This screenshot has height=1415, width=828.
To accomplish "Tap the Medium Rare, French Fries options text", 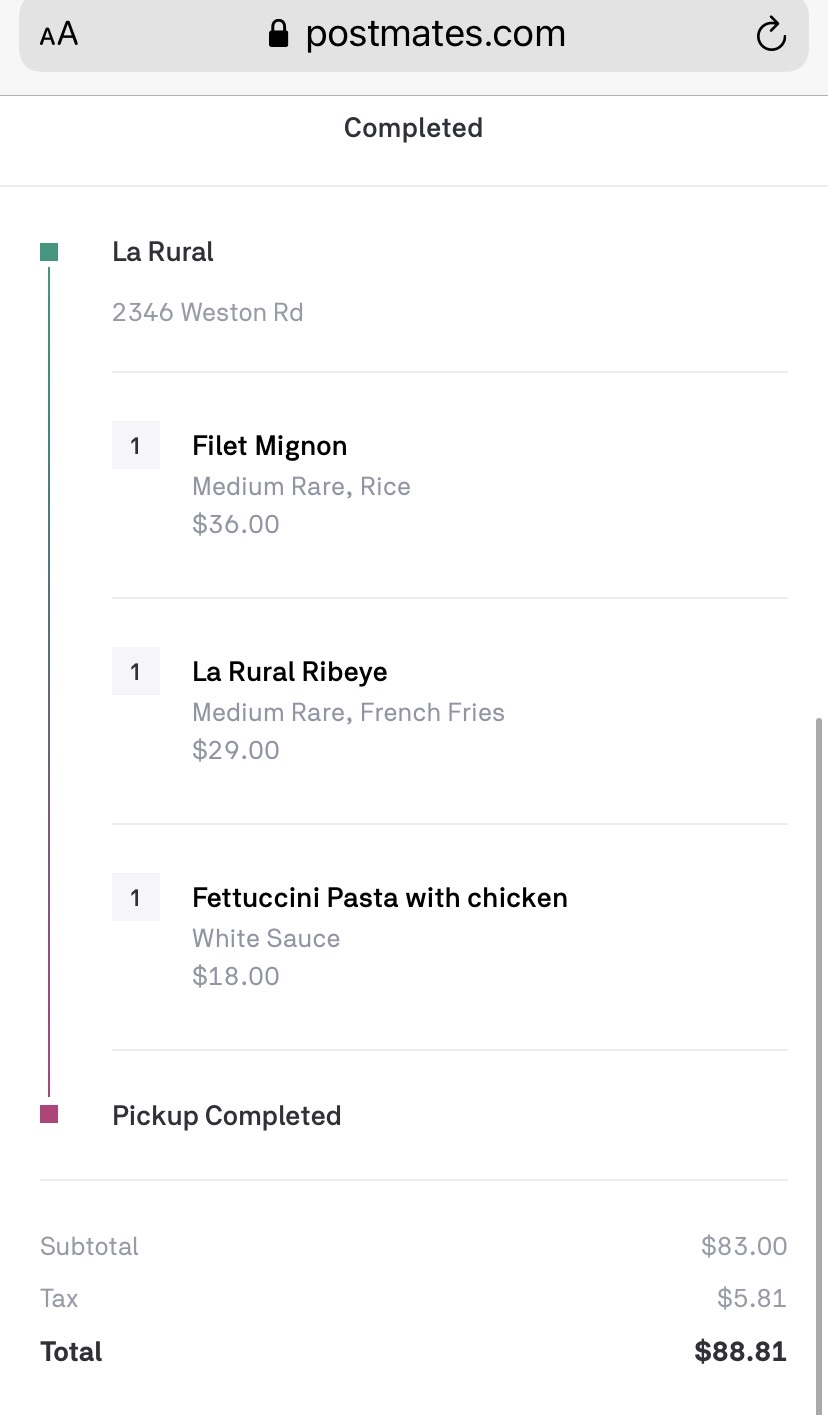I will (348, 712).
